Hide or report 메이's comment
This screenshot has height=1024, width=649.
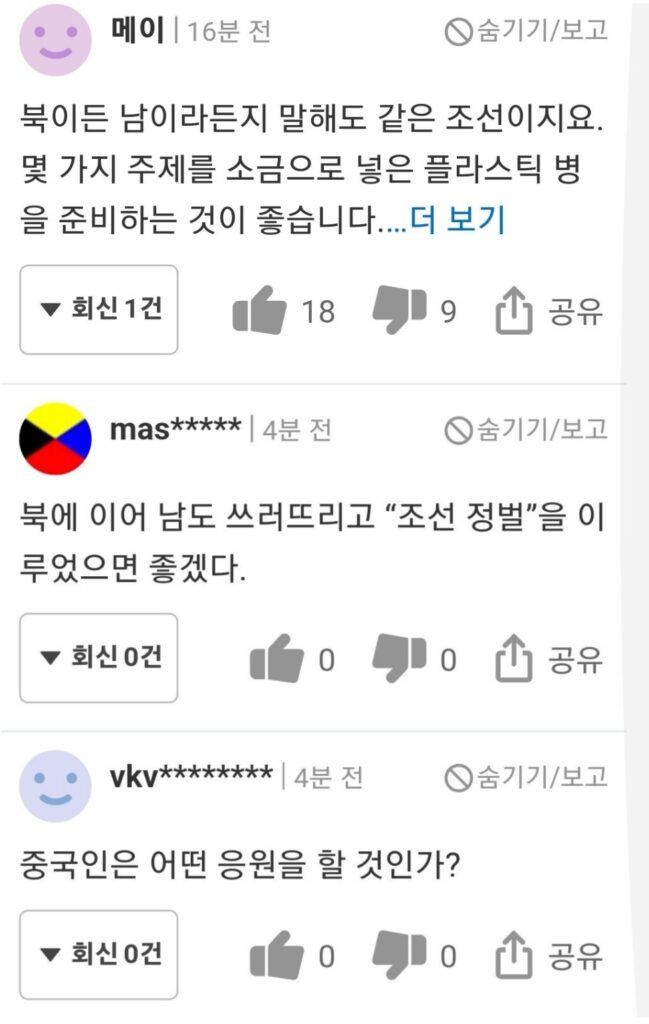pos(526,31)
